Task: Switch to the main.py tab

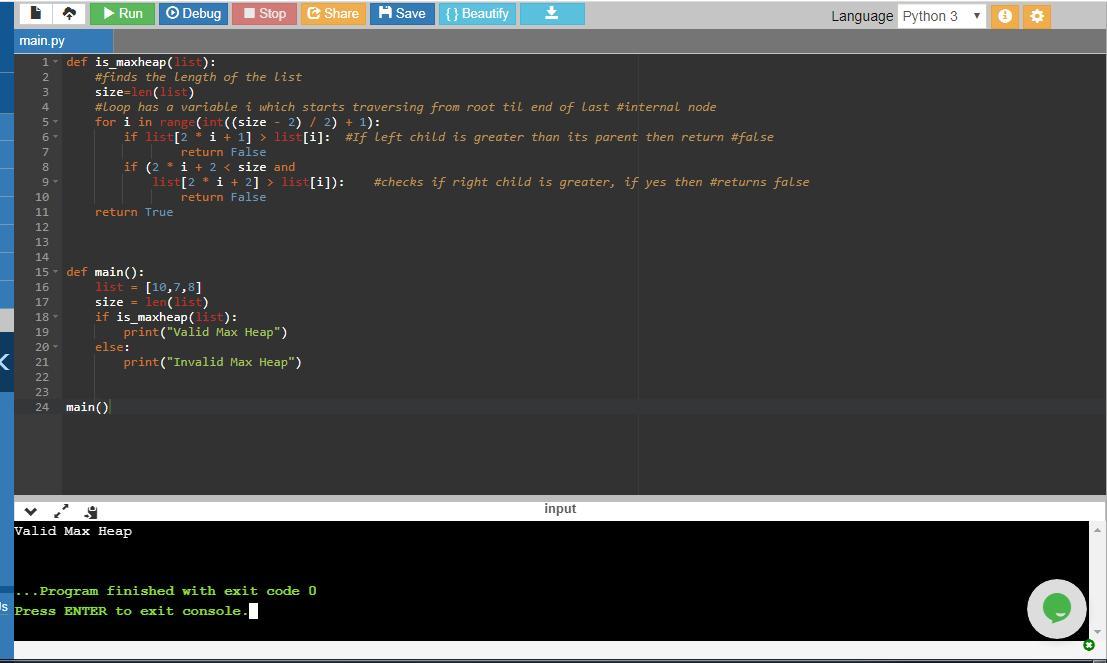Action: [x=42, y=41]
